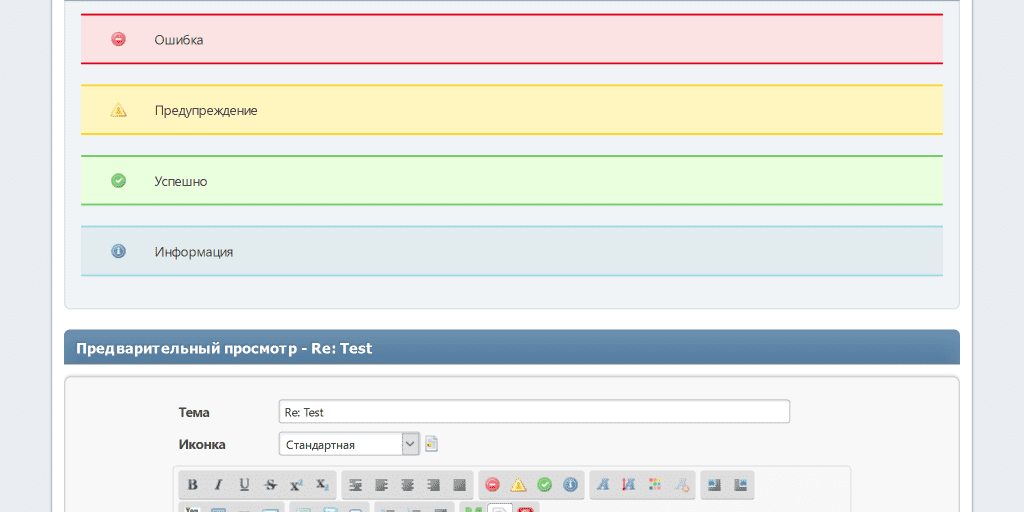Screen dimensions: 1024x512
Task: Click the Успешно green message box
Action: pyautogui.click(x=511, y=181)
